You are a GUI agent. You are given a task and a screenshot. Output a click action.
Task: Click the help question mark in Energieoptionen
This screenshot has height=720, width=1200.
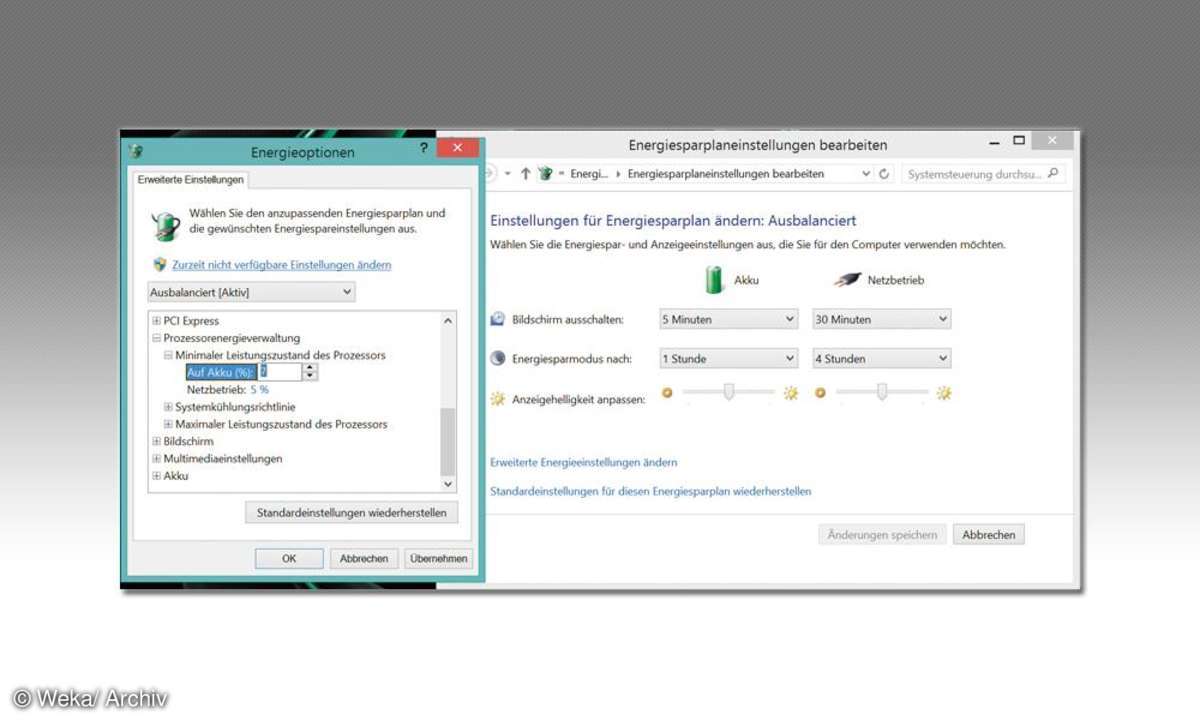(424, 149)
